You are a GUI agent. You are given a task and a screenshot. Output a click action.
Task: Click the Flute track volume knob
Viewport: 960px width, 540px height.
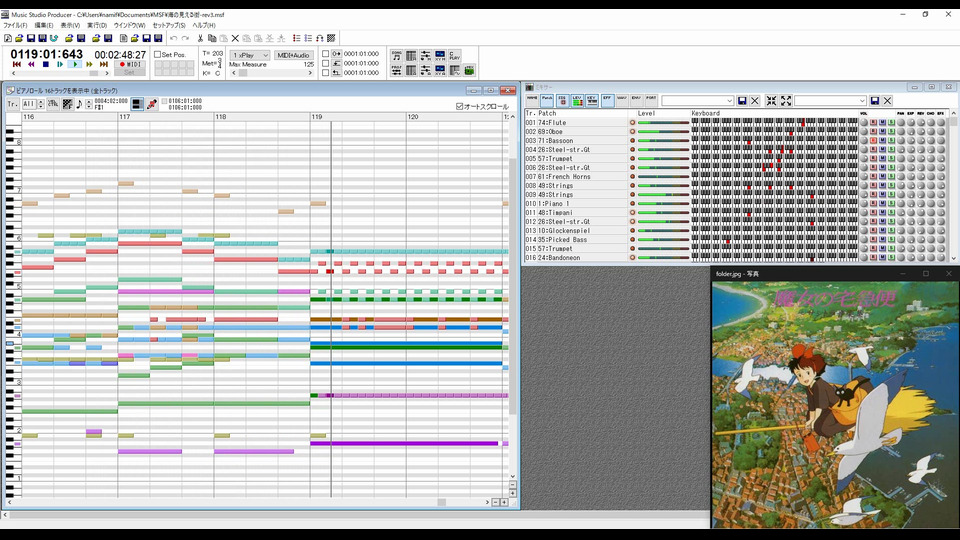coord(864,122)
